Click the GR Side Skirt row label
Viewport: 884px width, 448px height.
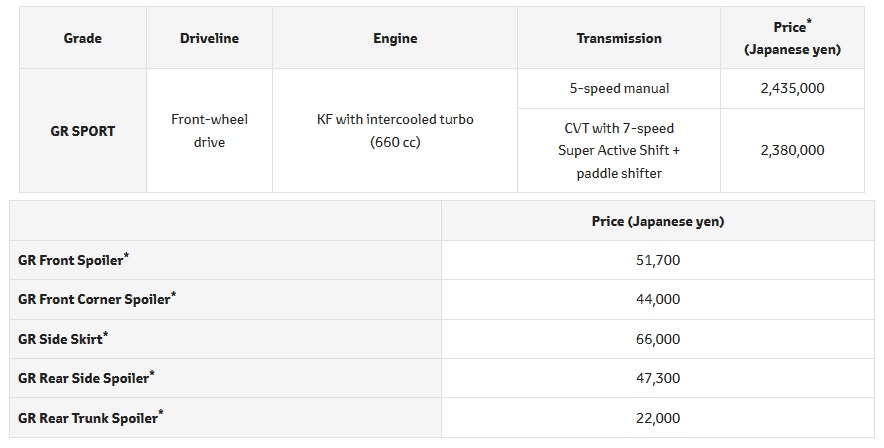[62, 339]
